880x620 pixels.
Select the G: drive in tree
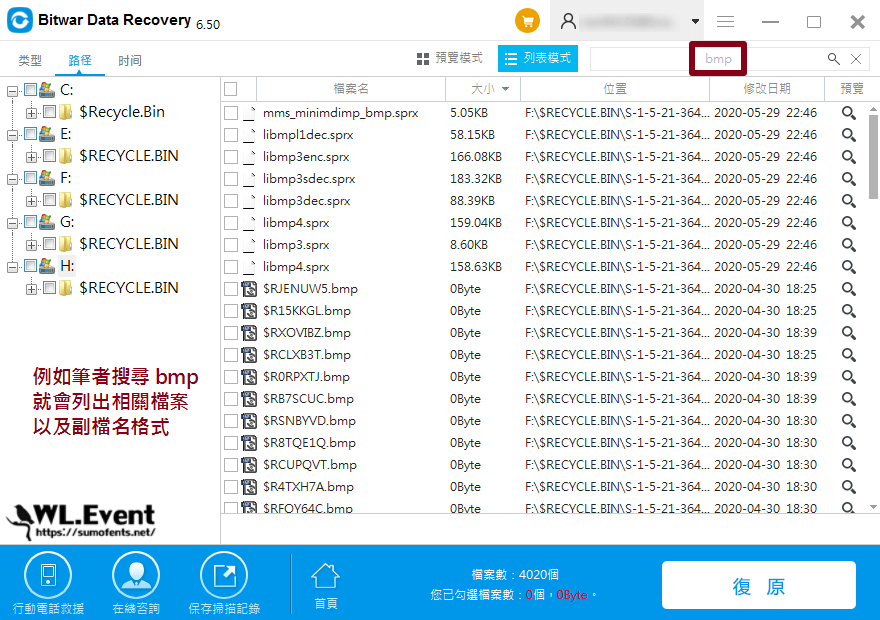pos(67,222)
